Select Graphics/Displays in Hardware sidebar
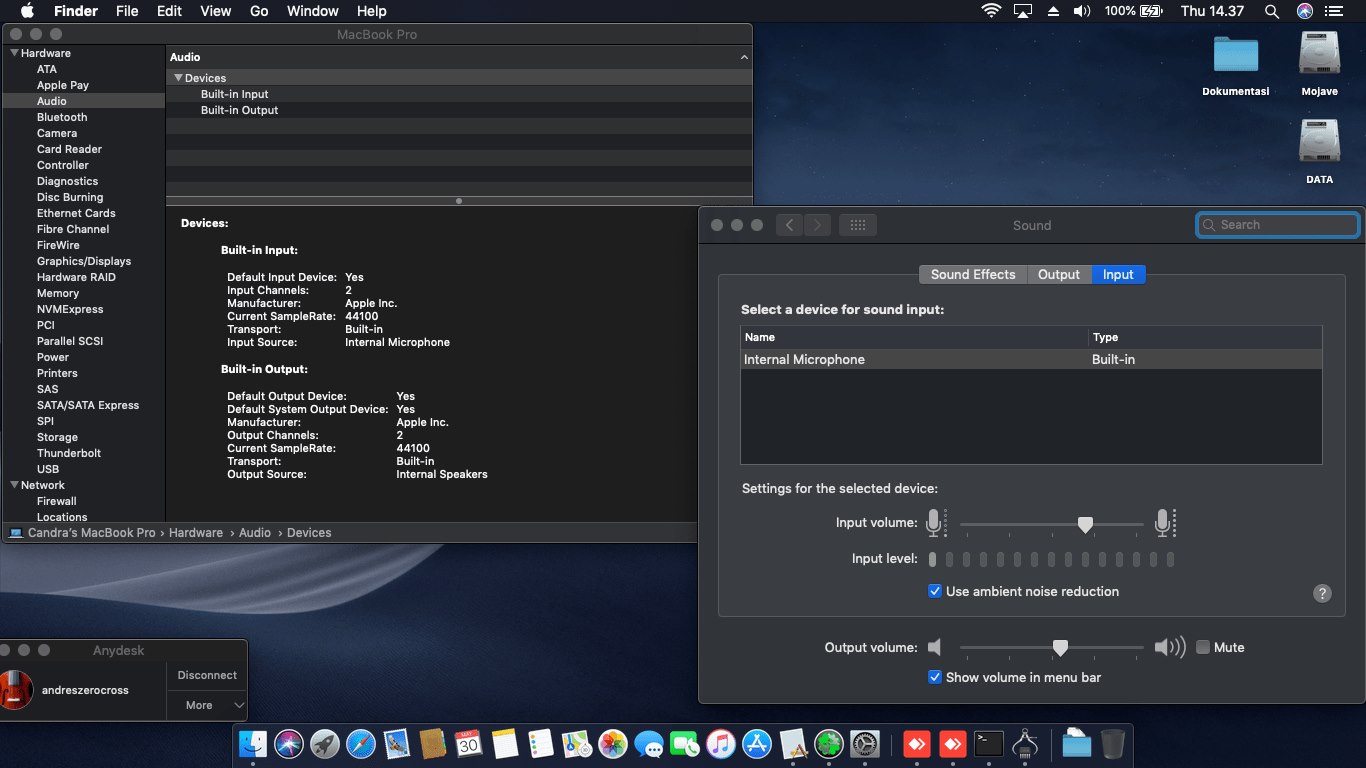 coord(84,261)
